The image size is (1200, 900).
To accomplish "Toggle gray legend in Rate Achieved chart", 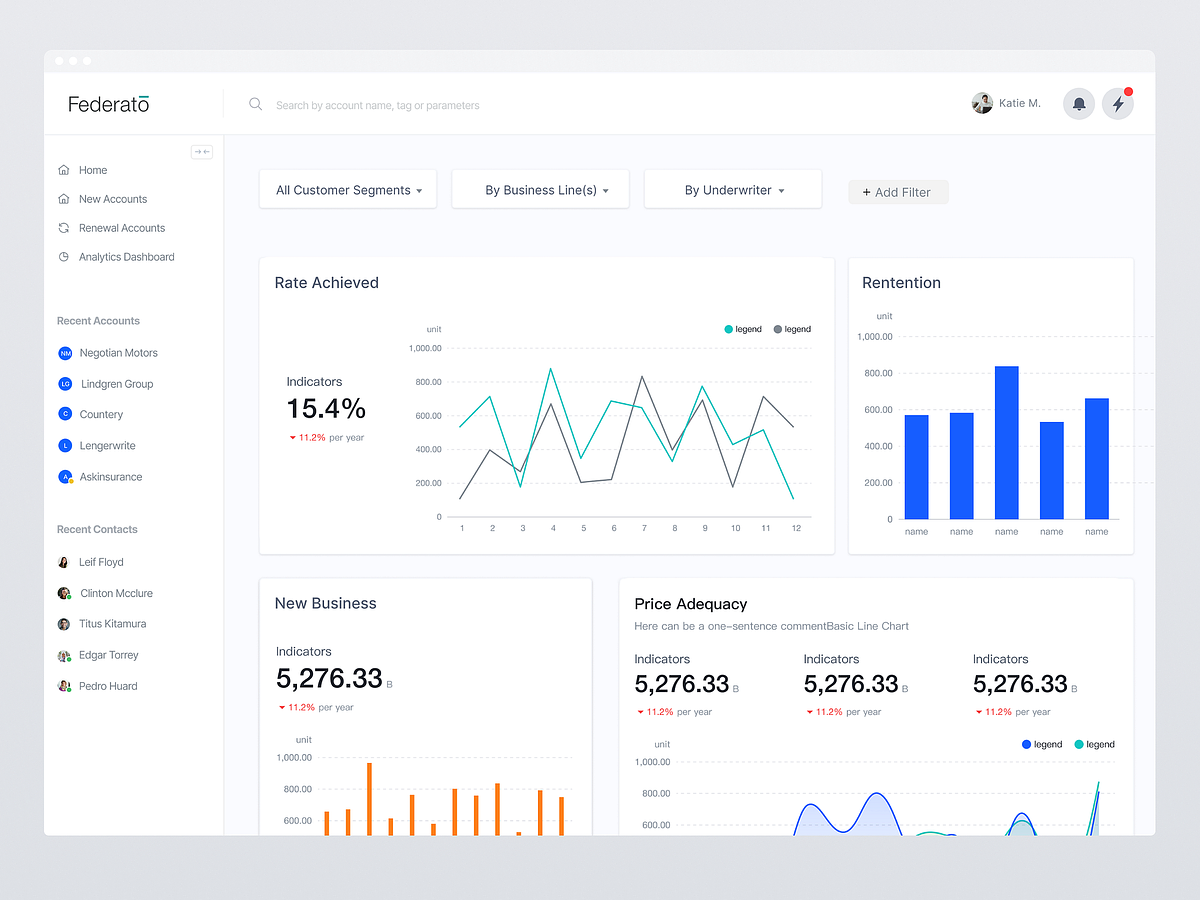I will (792, 329).
